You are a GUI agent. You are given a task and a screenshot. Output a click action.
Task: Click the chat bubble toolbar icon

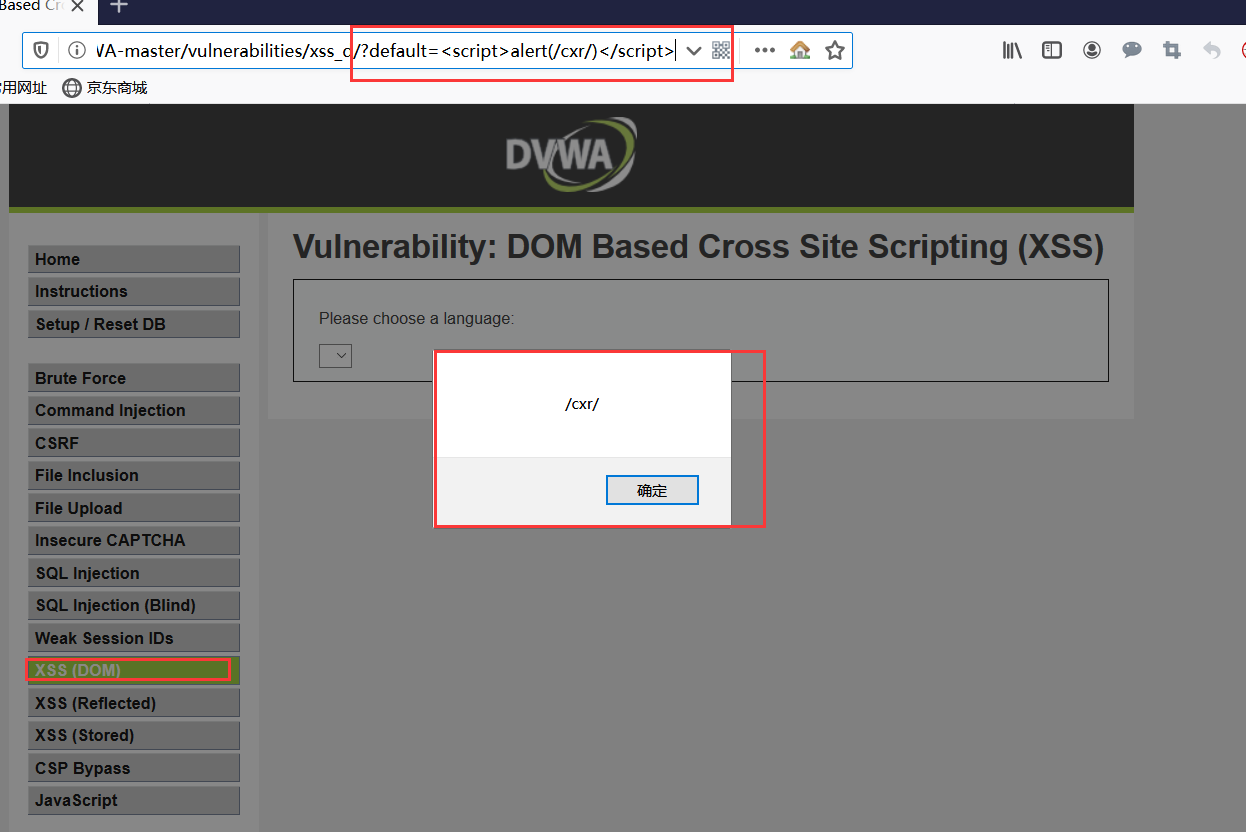tap(1132, 50)
